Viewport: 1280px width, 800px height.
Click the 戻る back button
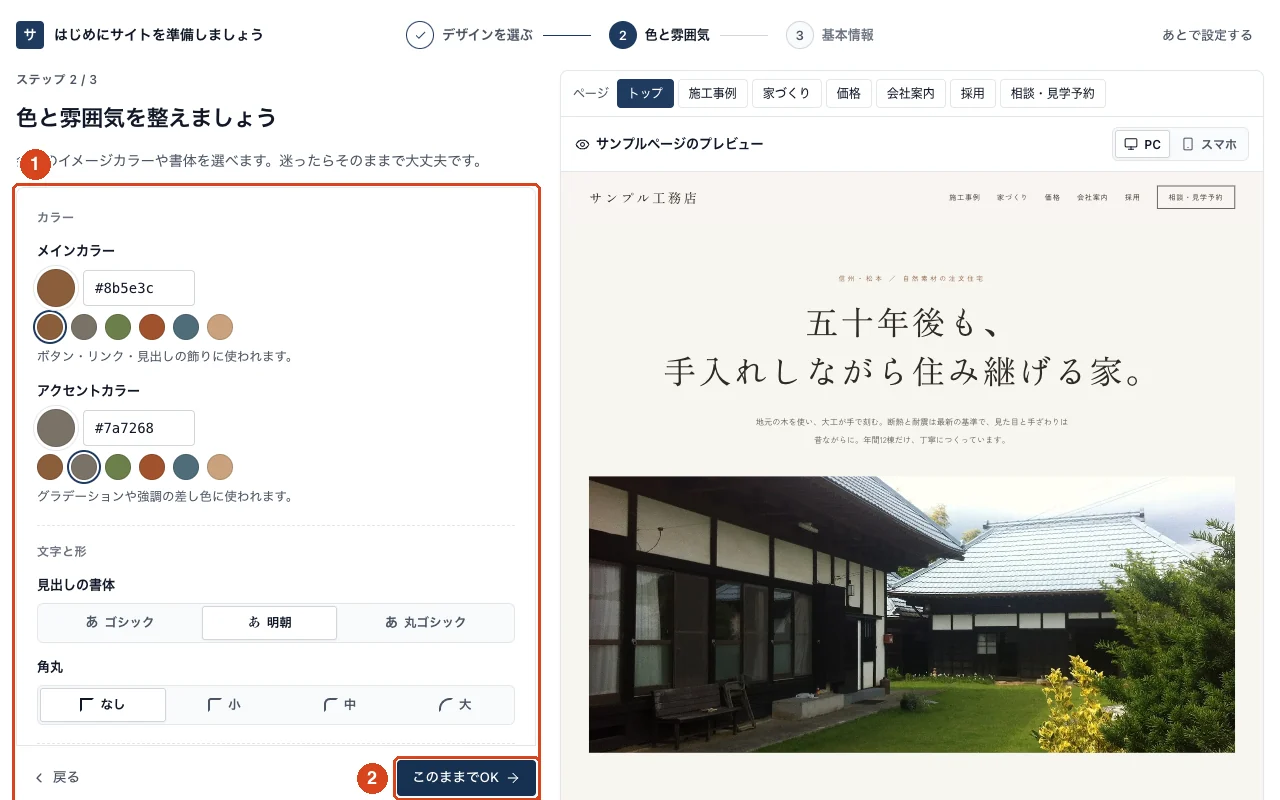click(x=58, y=777)
